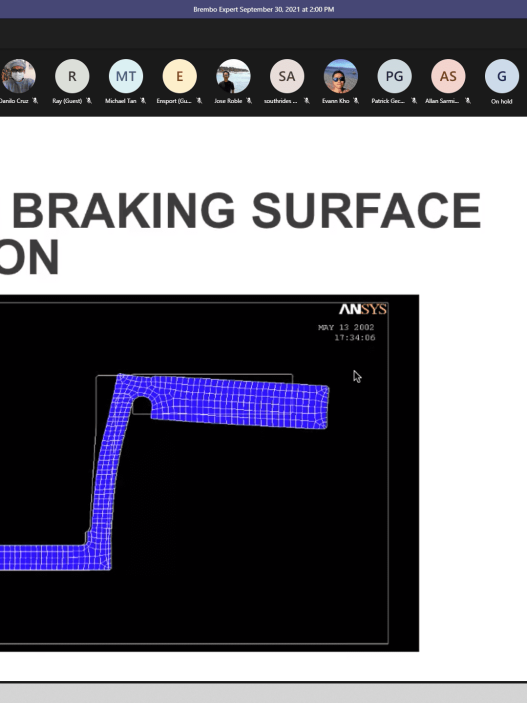The image size is (527, 703).
Task: Open Evann Kho's profile picture
Action: point(341,76)
